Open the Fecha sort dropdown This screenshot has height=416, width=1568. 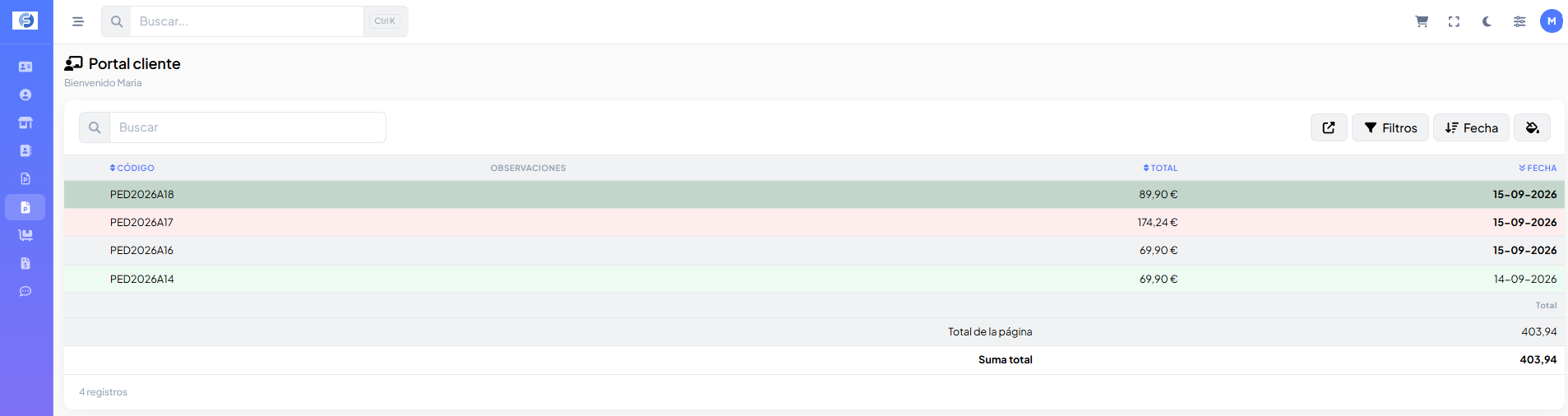point(1471,127)
